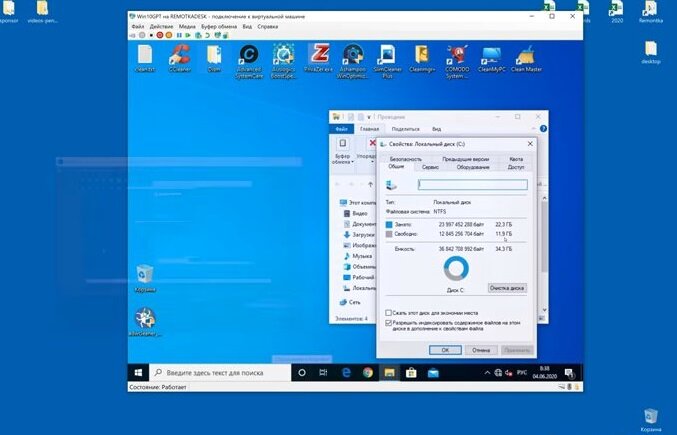Click the network globe tray icon
This screenshot has height=435, width=677.
click(x=498, y=373)
